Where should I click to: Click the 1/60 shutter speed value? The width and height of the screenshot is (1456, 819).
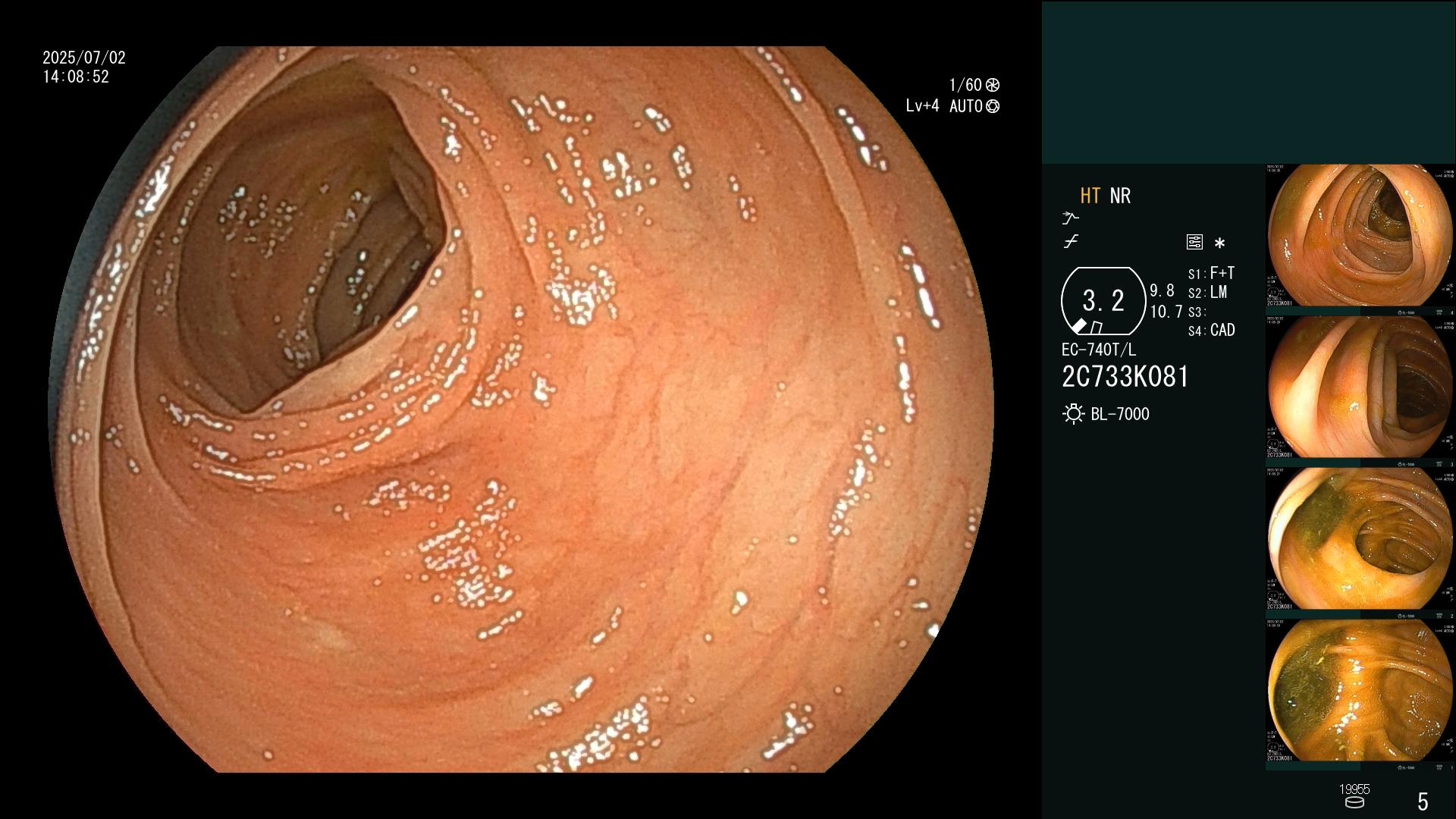tap(965, 85)
